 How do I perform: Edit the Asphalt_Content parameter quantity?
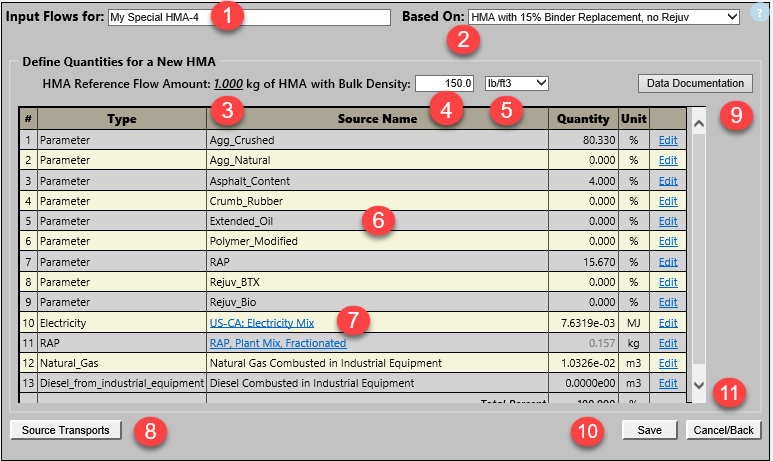click(x=667, y=181)
